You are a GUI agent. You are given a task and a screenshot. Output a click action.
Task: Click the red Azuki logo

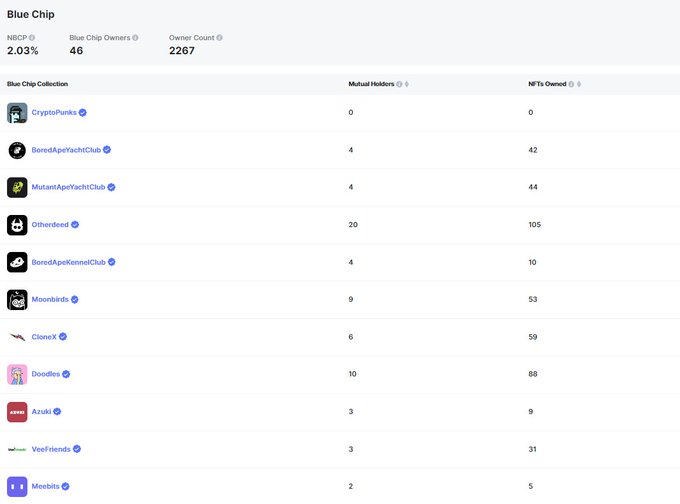pyautogui.click(x=17, y=412)
